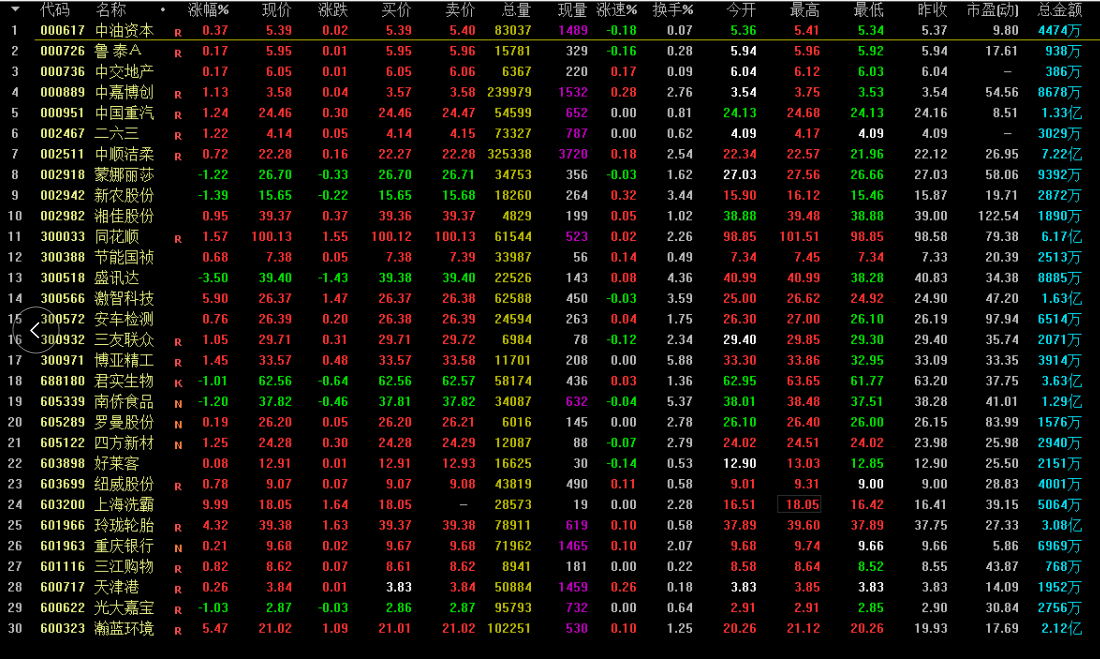Click the R marker beside 中油资本
1100x659 pixels.
click(x=178, y=33)
